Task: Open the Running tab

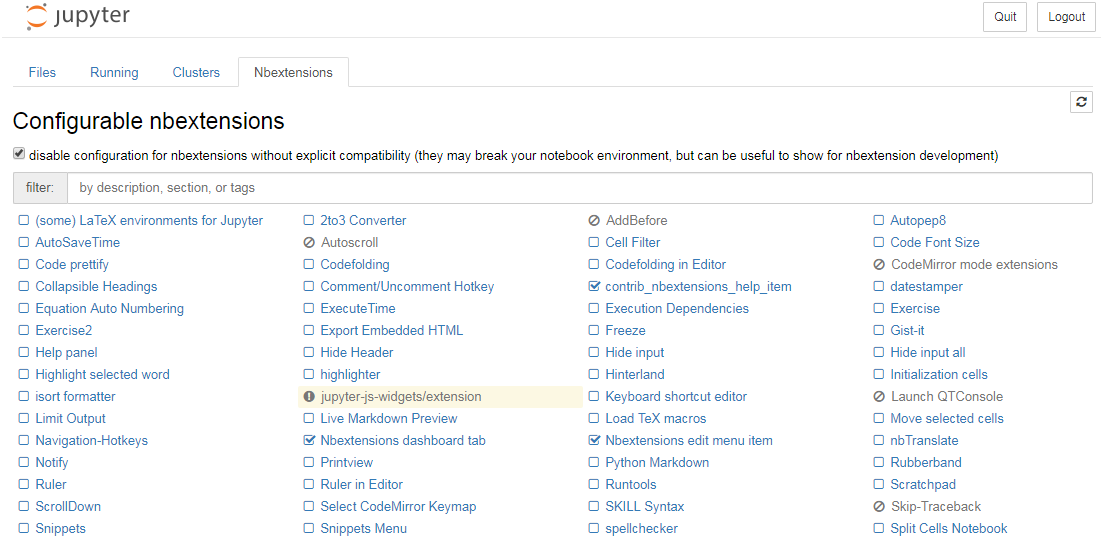Action: coord(114,72)
